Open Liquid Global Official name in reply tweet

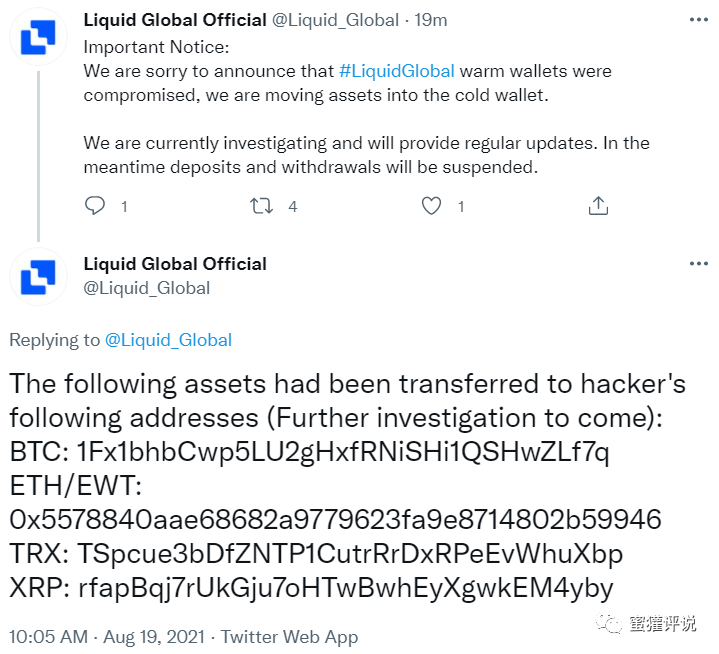pyautogui.click(x=175, y=264)
